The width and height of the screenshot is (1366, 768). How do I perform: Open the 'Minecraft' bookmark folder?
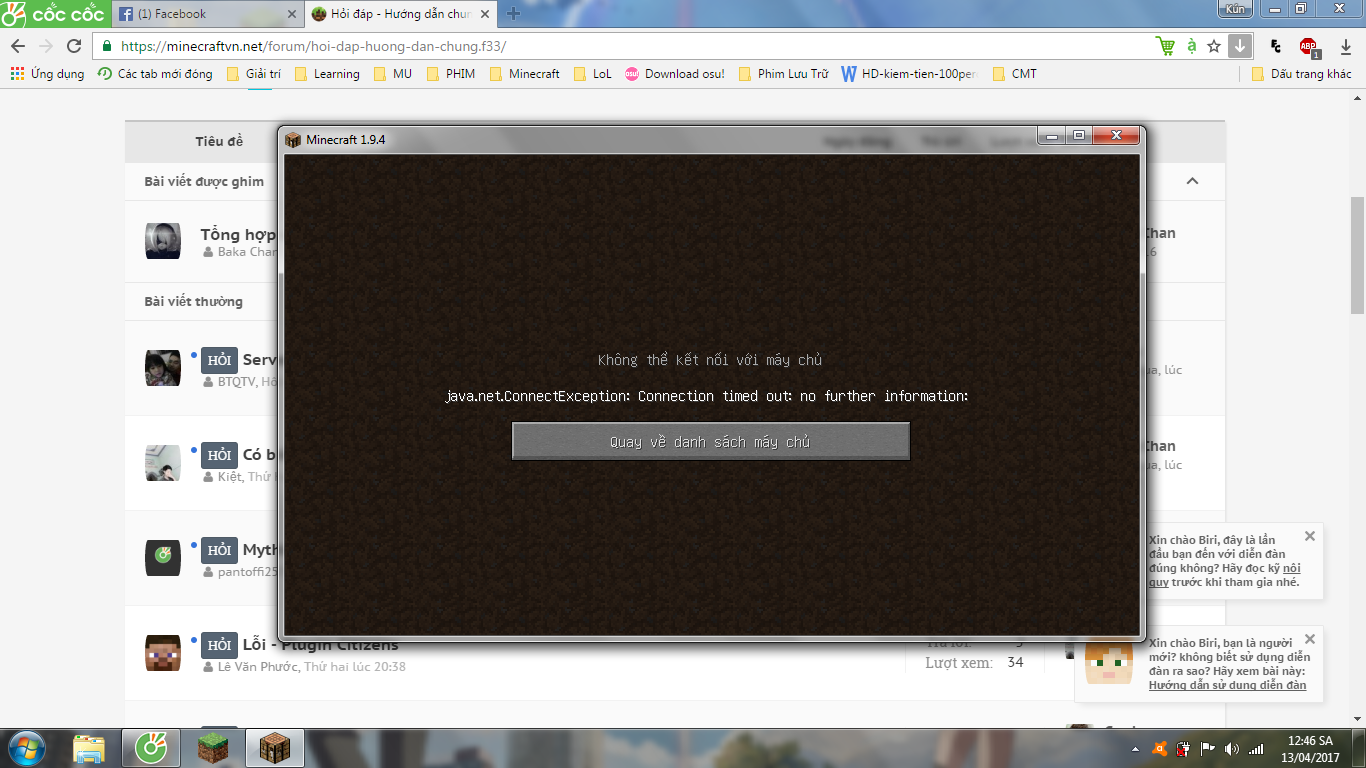coord(524,74)
